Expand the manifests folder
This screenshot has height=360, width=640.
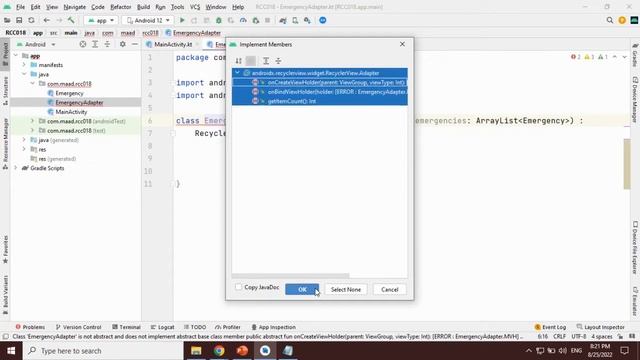[x=24, y=65]
